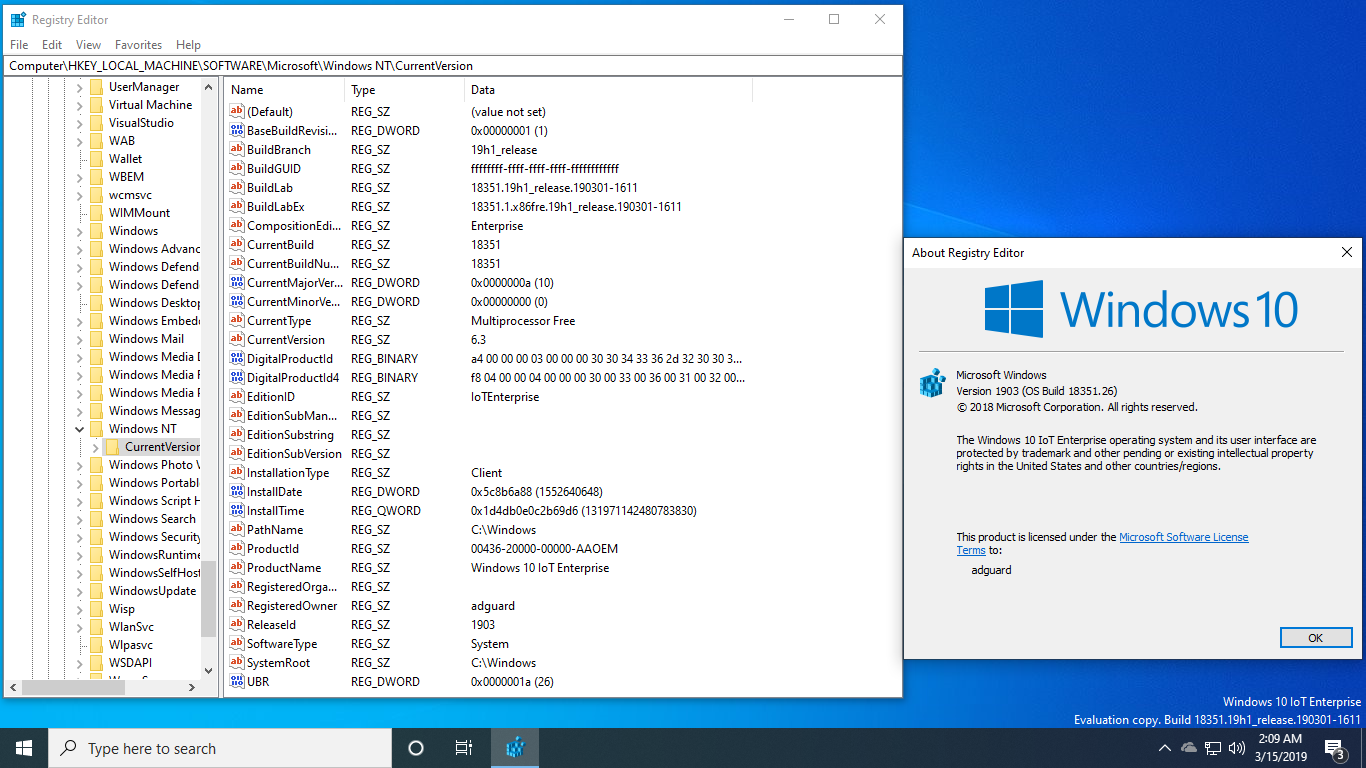Click the folder icon next to WSDAPI
This screenshot has height=768, width=1366.
pyautogui.click(x=97, y=663)
